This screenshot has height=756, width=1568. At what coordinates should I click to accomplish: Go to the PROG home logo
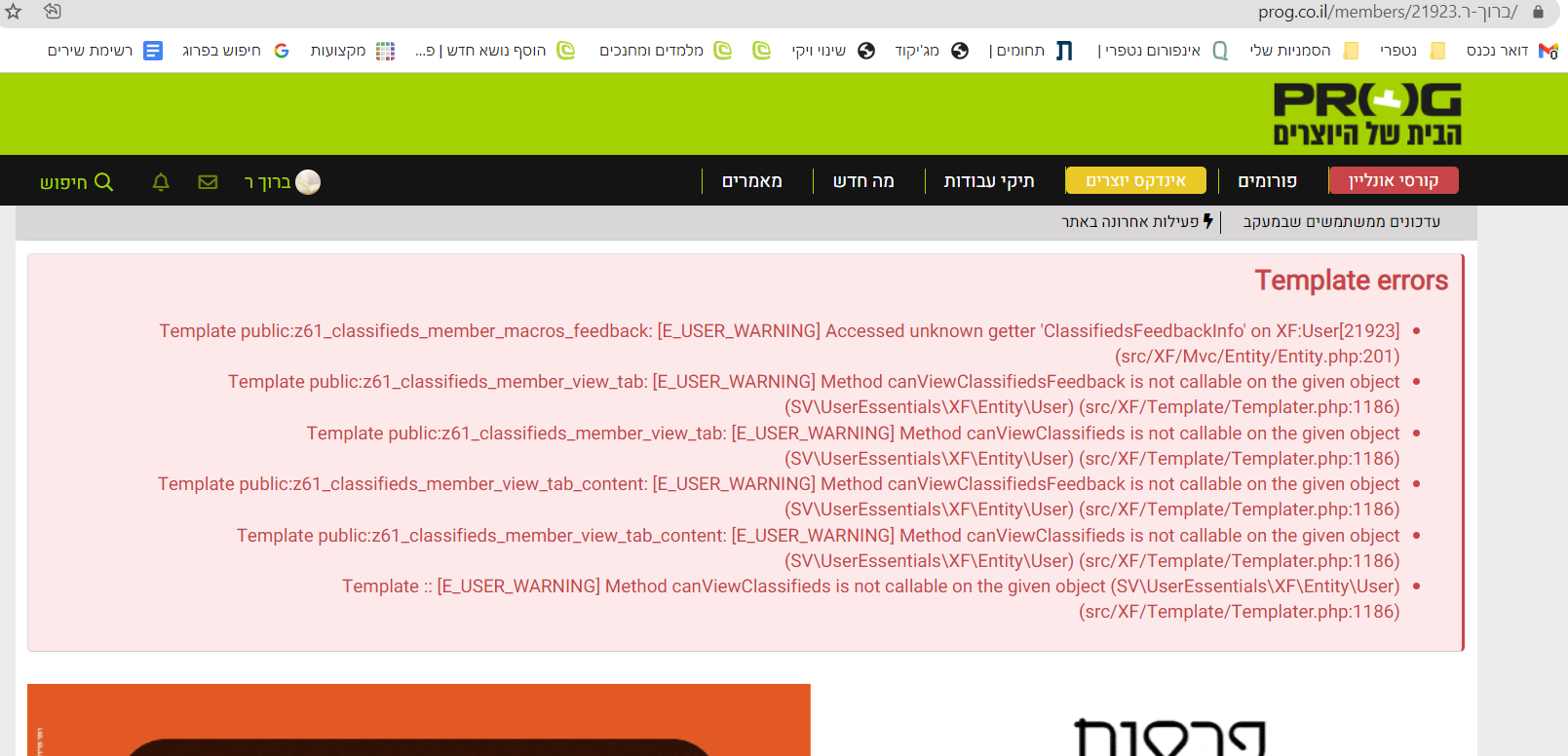[1367, 114]
